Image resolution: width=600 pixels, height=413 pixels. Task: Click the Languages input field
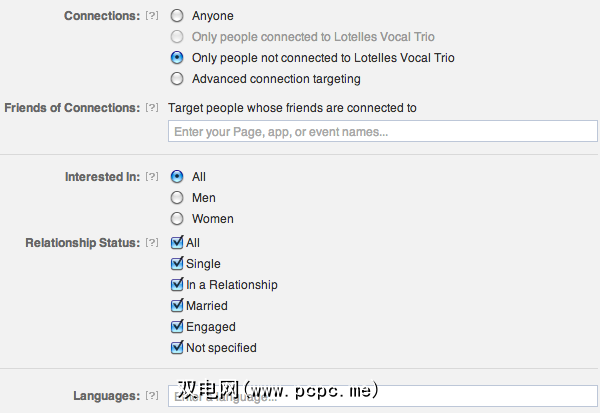381,396
